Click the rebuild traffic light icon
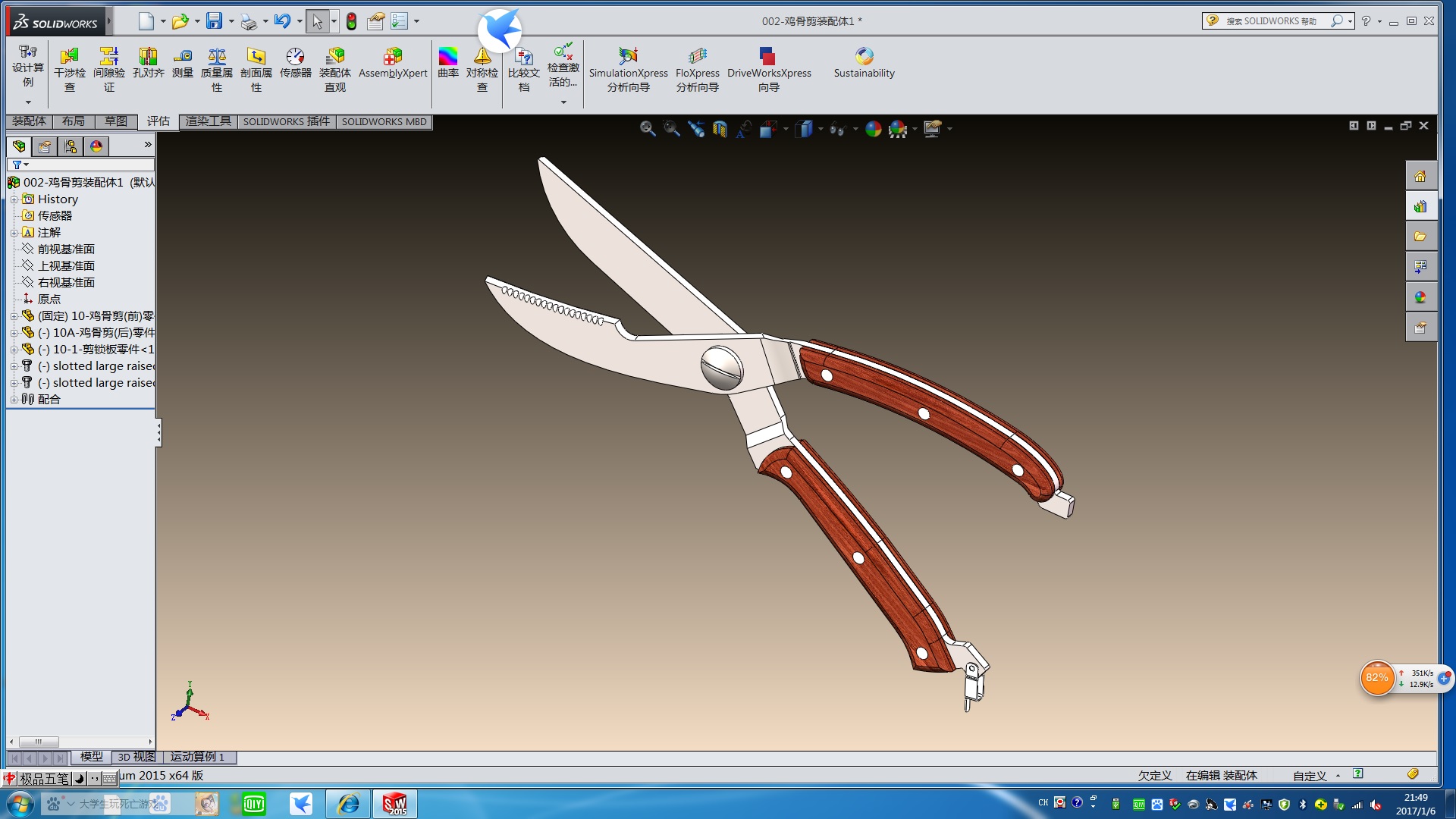 click(x=351, y=21)
